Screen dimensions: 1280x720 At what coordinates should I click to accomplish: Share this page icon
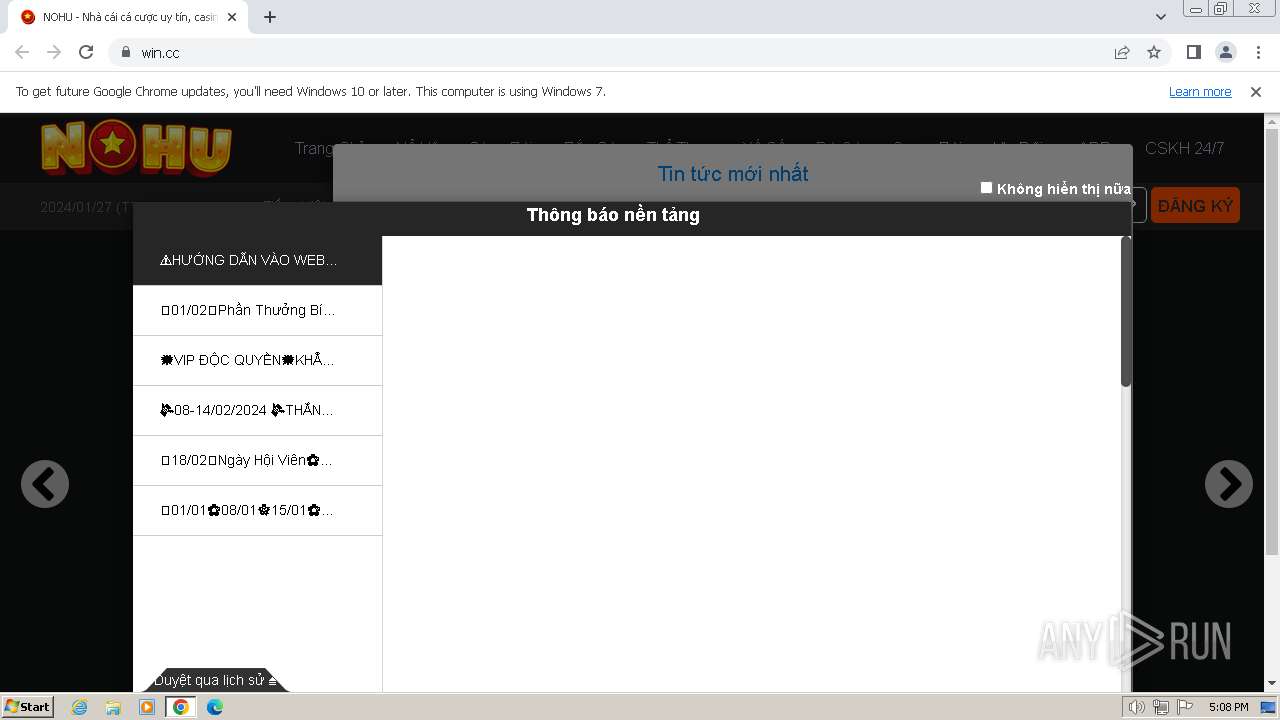click(x=1122, y=52)
